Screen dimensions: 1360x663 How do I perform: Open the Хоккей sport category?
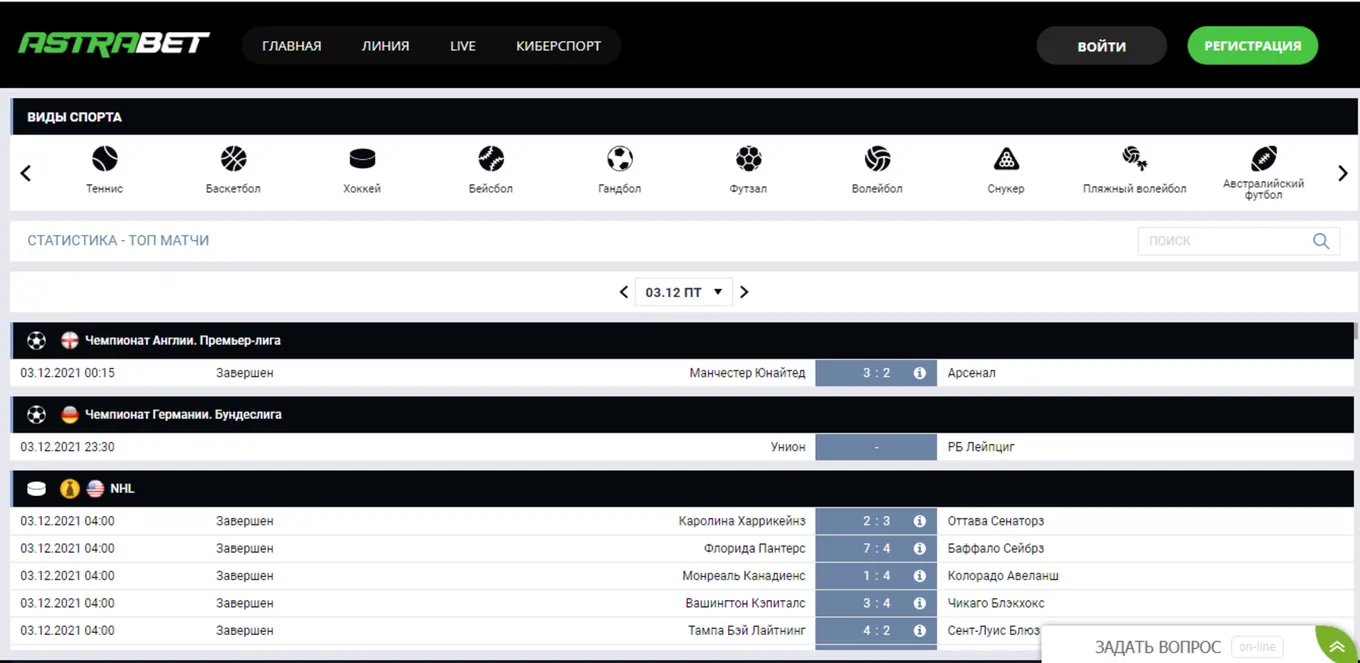tap(362, 159)
